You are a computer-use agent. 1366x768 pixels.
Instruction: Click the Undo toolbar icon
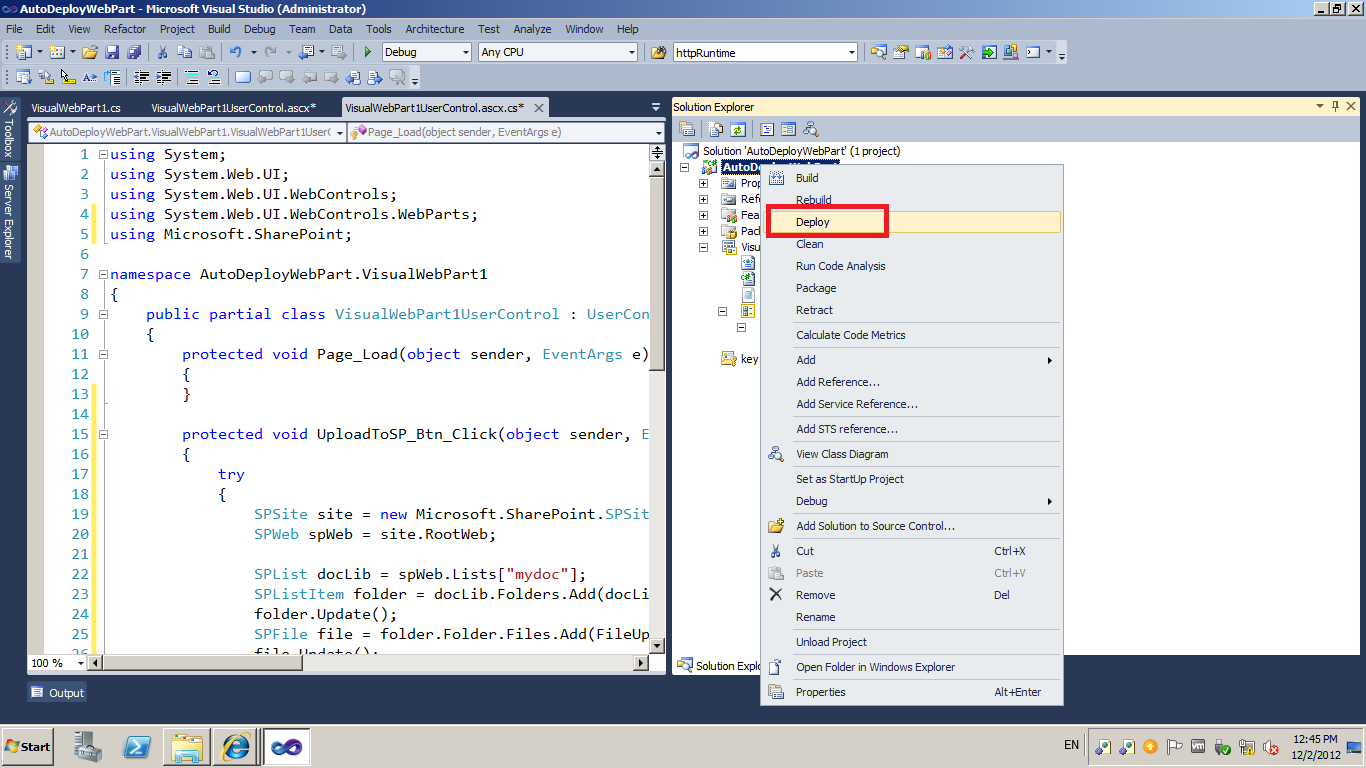tap(238, 53)
